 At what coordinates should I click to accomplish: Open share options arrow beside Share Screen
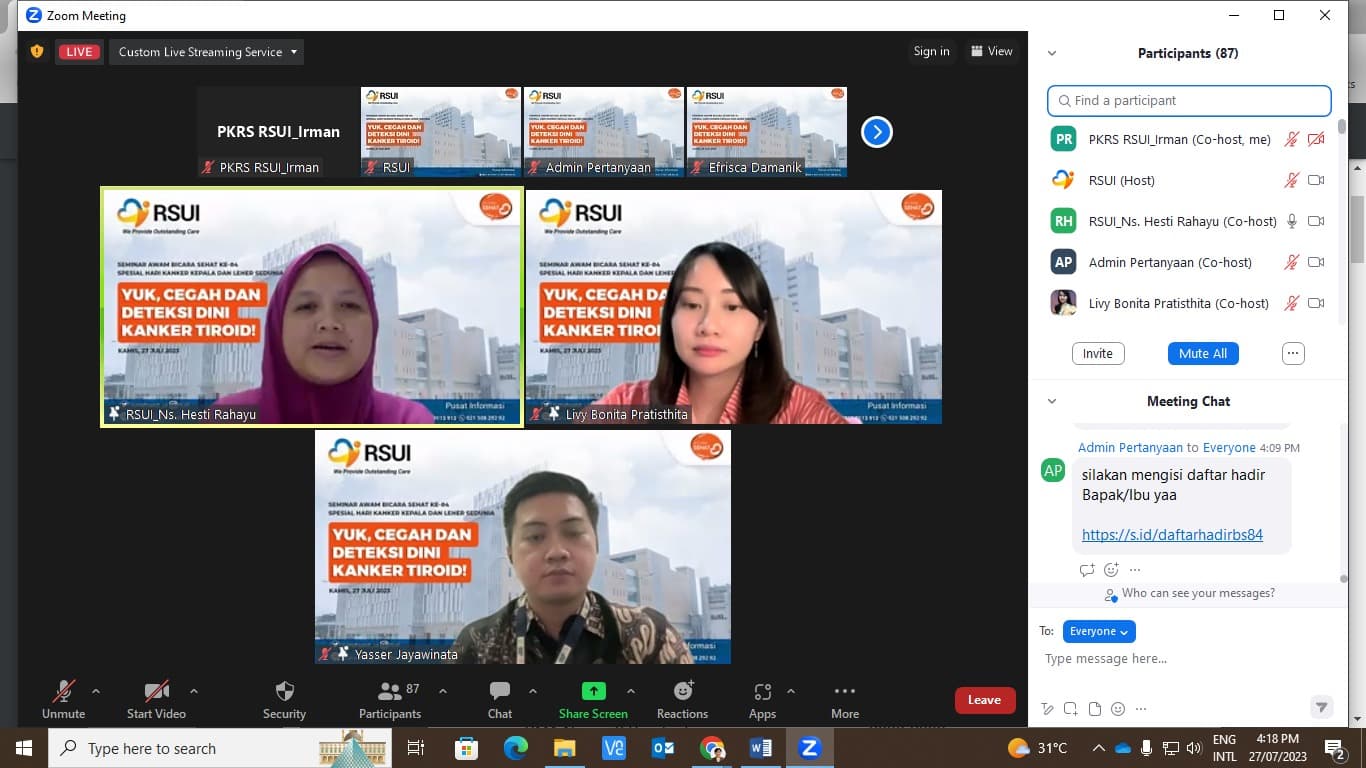[x=631, y=691]
